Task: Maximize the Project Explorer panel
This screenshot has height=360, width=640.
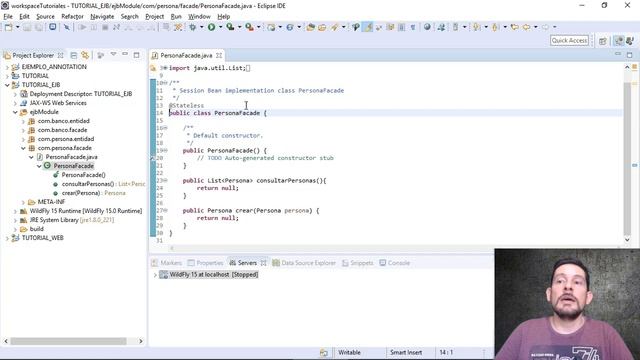Action: tap(136, 55)
